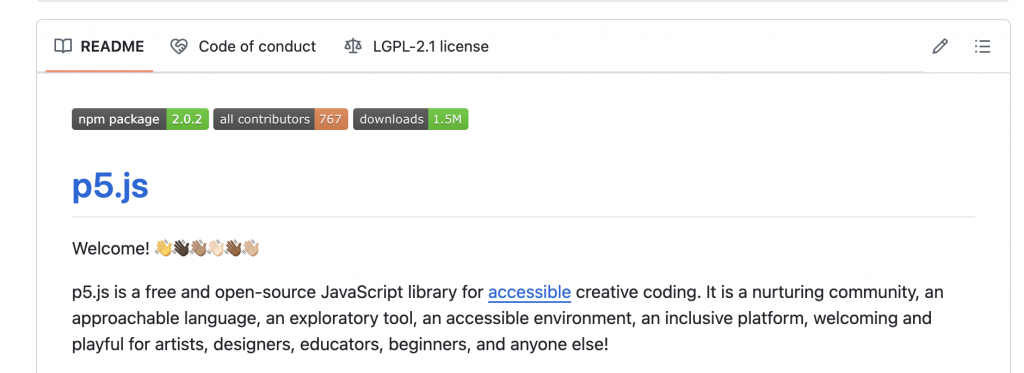Screen dimensions: 1024x373
Task: Edit the README with the pencil icon
Action: (940, 46)
